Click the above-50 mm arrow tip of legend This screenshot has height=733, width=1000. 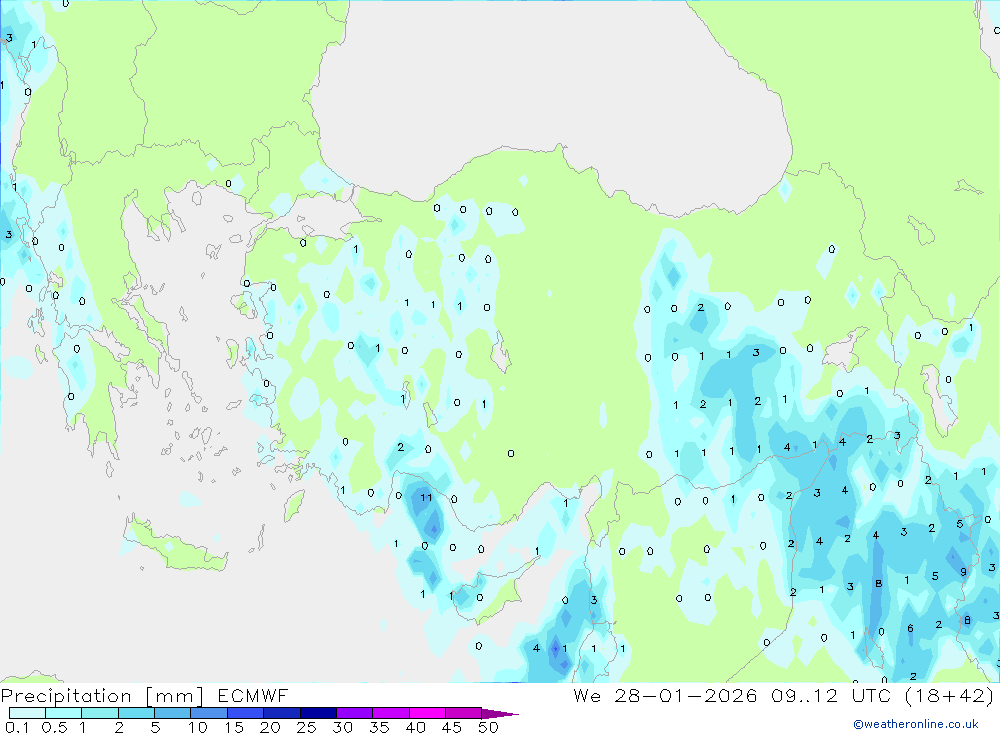point(499,713)
